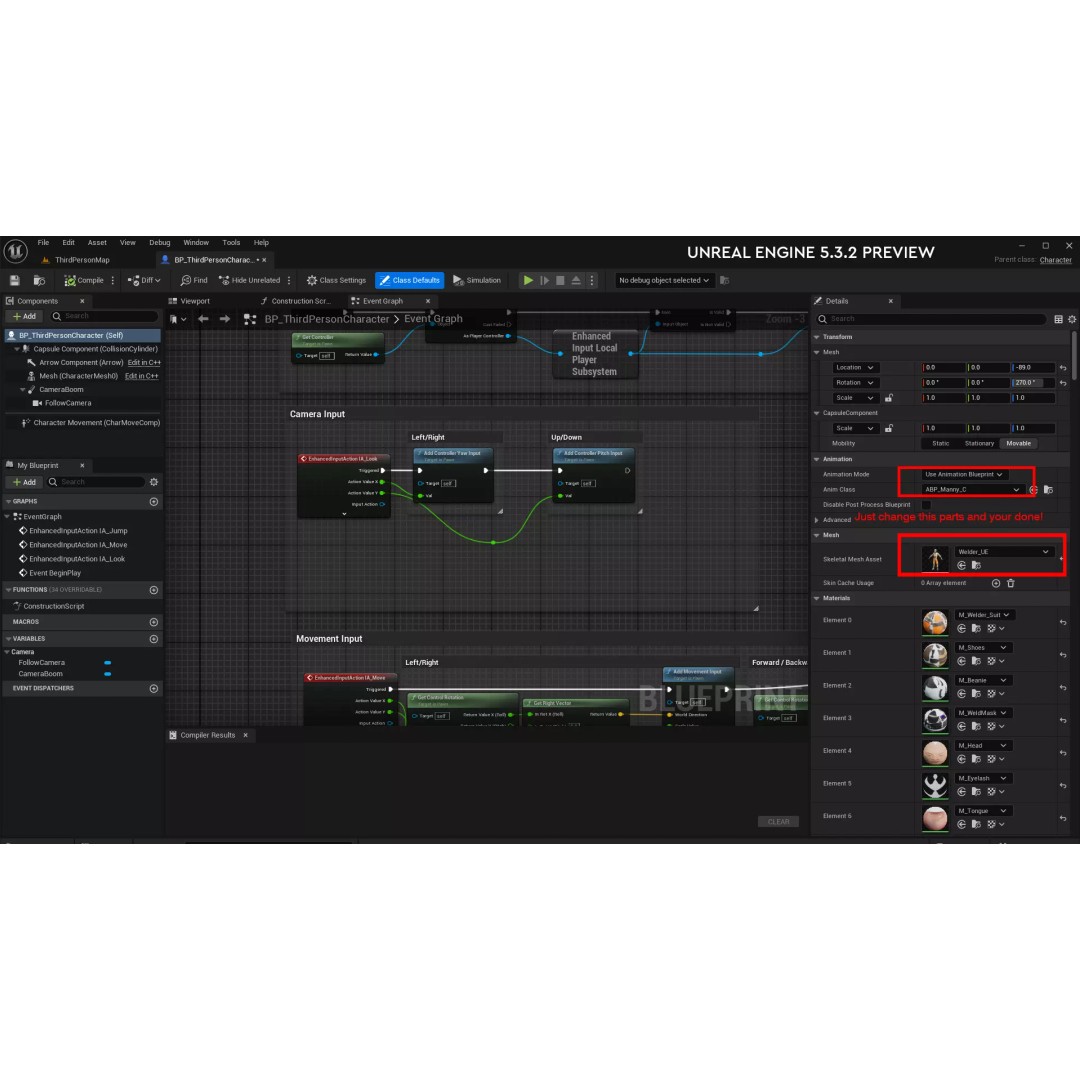Switch to the Construction Script tab
The image size is (1080, 1080).
(x=300, y=301)
